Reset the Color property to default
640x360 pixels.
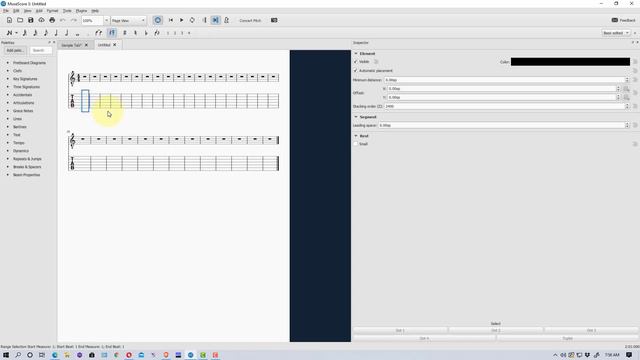635,62
